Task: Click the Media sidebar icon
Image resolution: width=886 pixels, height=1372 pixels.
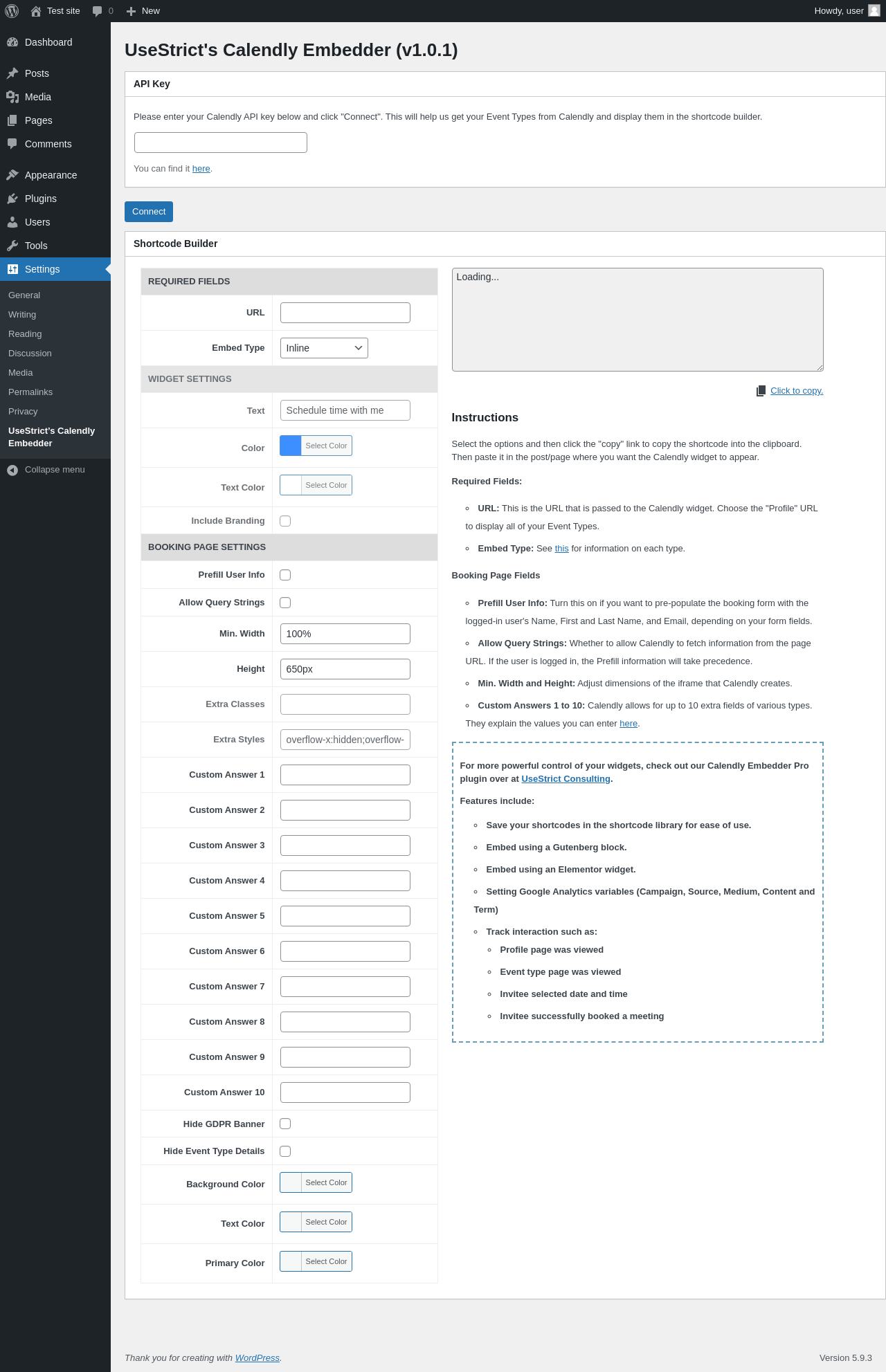Action: click(x=12, y=97)
